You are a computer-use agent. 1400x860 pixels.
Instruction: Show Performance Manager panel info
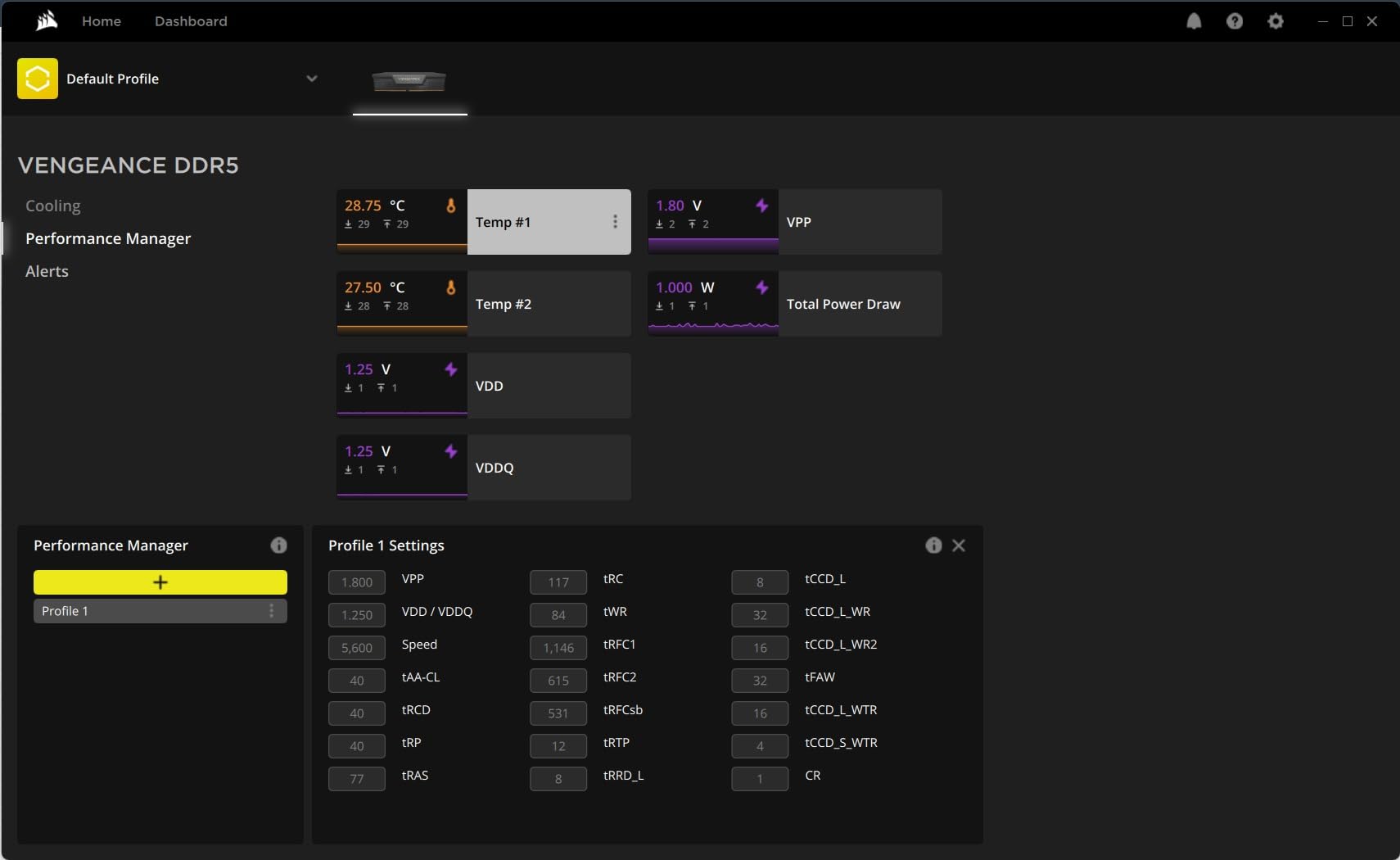(278, 545)
